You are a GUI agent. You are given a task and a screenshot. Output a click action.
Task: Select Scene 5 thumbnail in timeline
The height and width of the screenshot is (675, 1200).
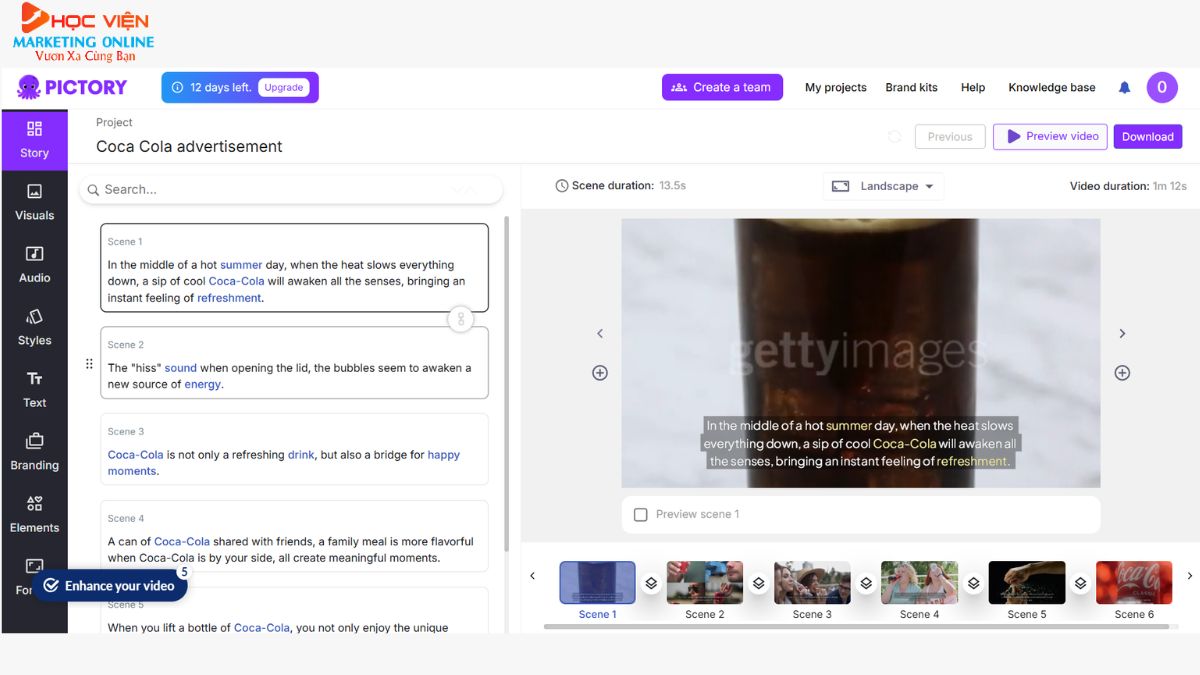coord(1027,583)
